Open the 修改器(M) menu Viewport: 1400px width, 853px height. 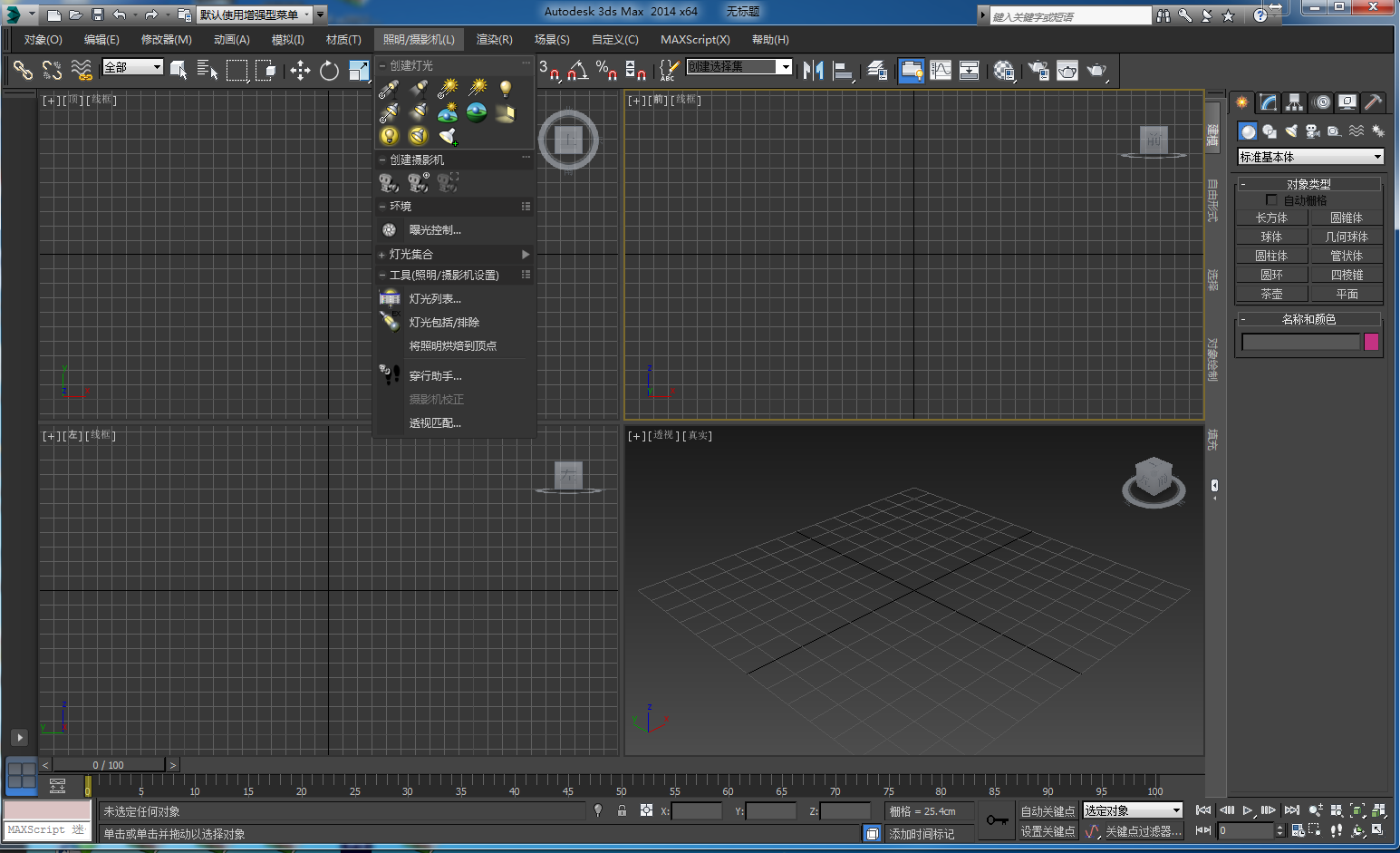[166, 39]
